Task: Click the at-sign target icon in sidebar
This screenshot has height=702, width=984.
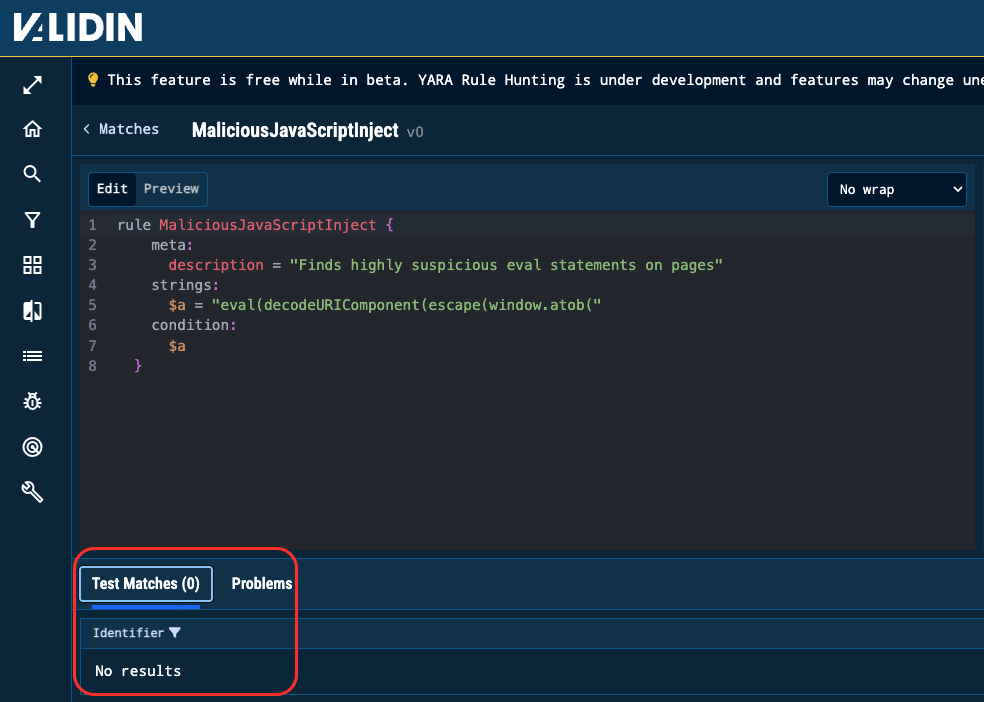Action: [32, 447]
